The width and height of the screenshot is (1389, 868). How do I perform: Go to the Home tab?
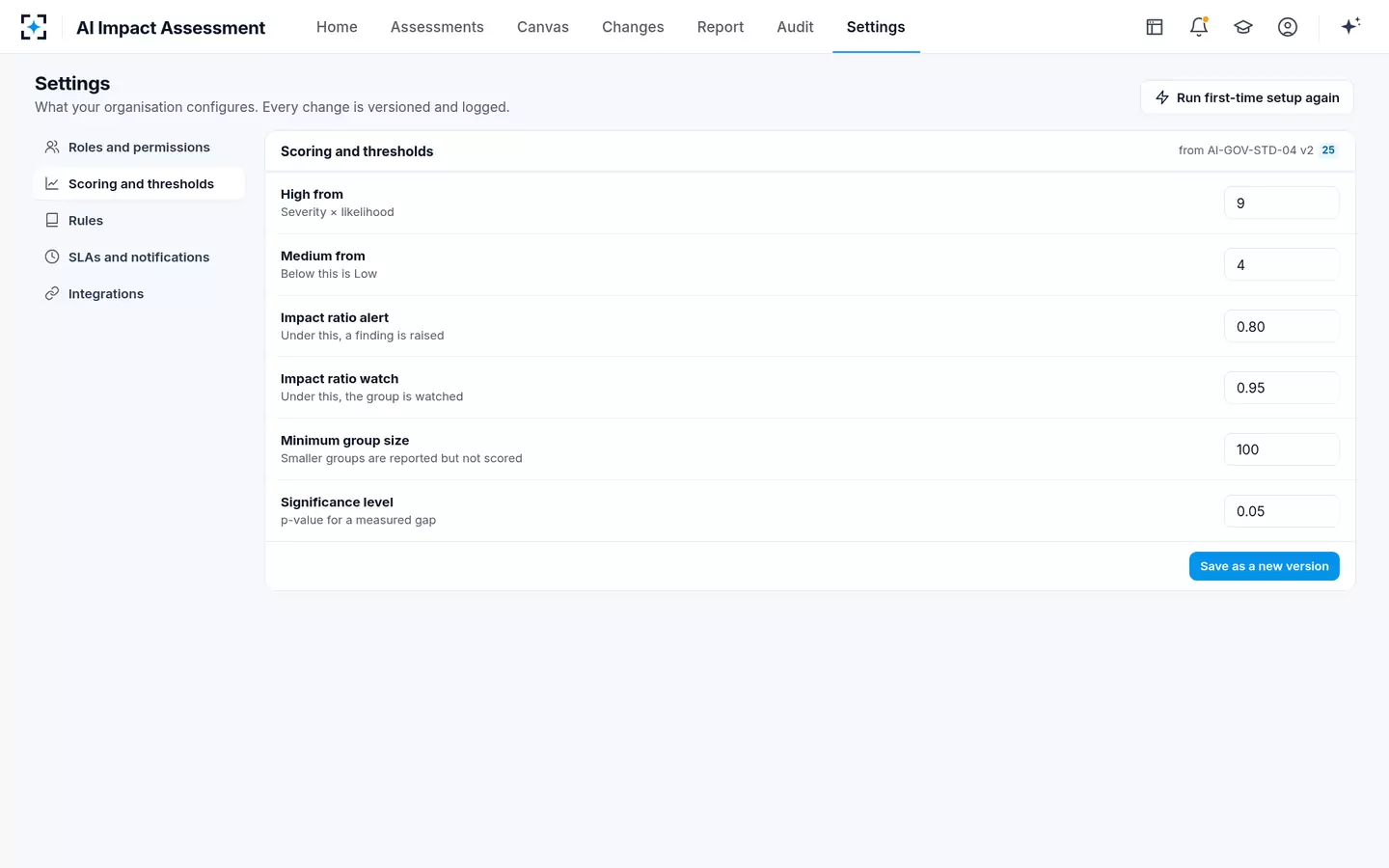[x=337, y=27]
